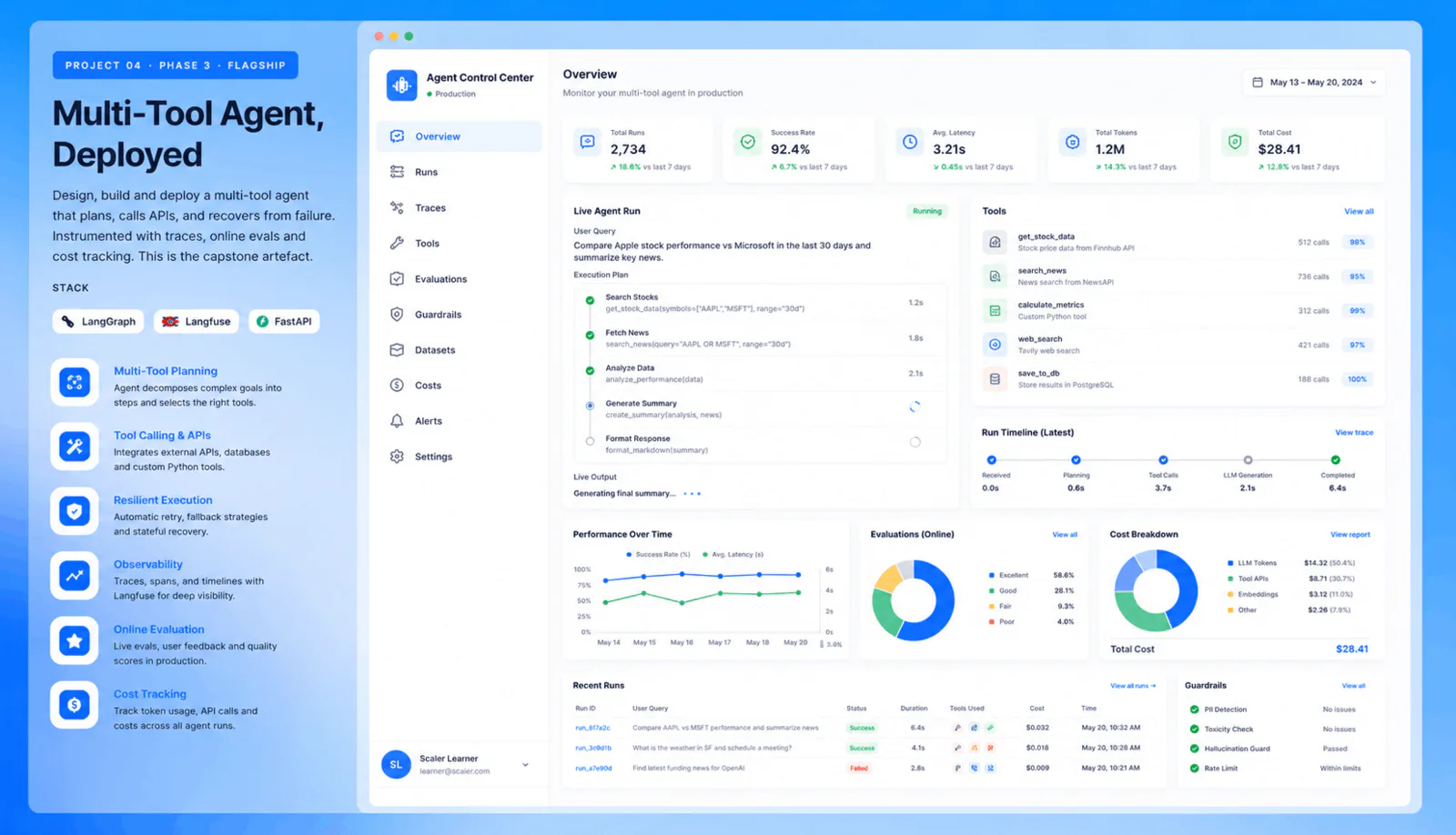Click the Datasets icon in sidebar

[x=397, y=350]
